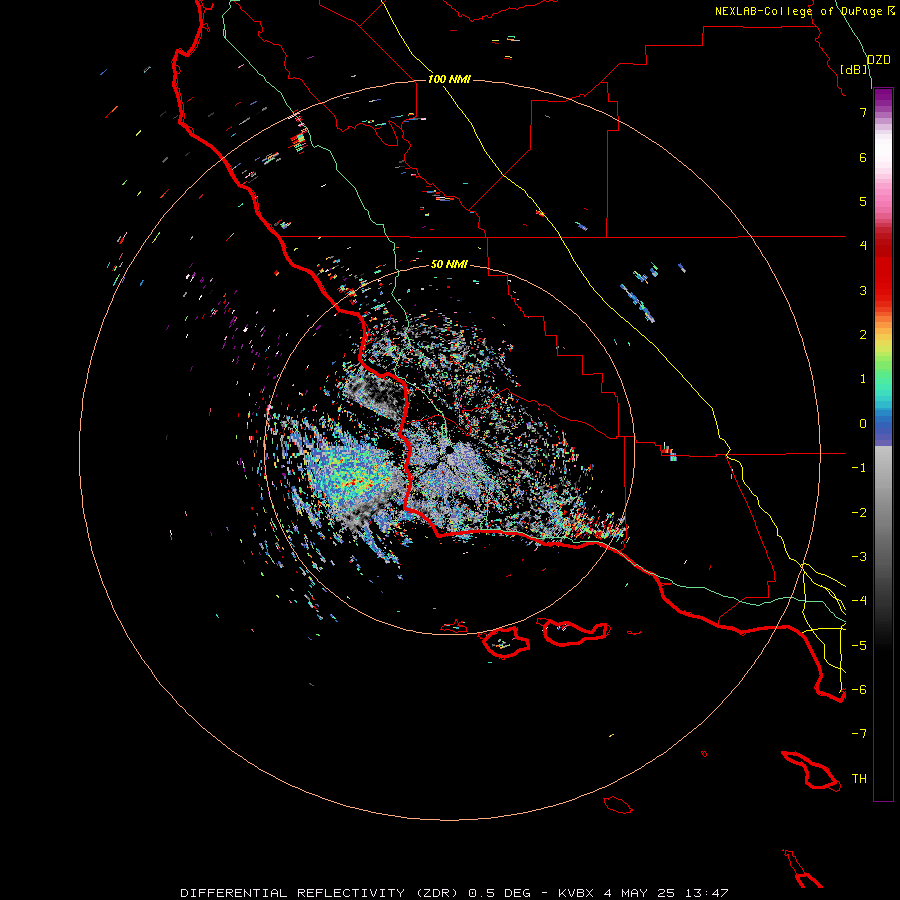Click the 100 NMI range ring label

tap(449, 79)
